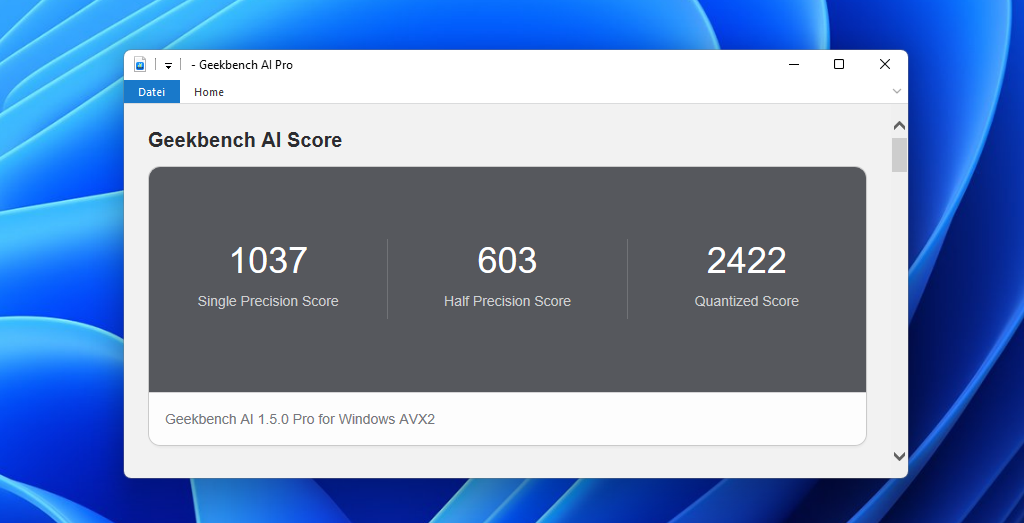This screenshot has width=1024, height=523.
Task: Select the 1037 single precision score value
Action: pyautogui.click(x=268, y=261)
